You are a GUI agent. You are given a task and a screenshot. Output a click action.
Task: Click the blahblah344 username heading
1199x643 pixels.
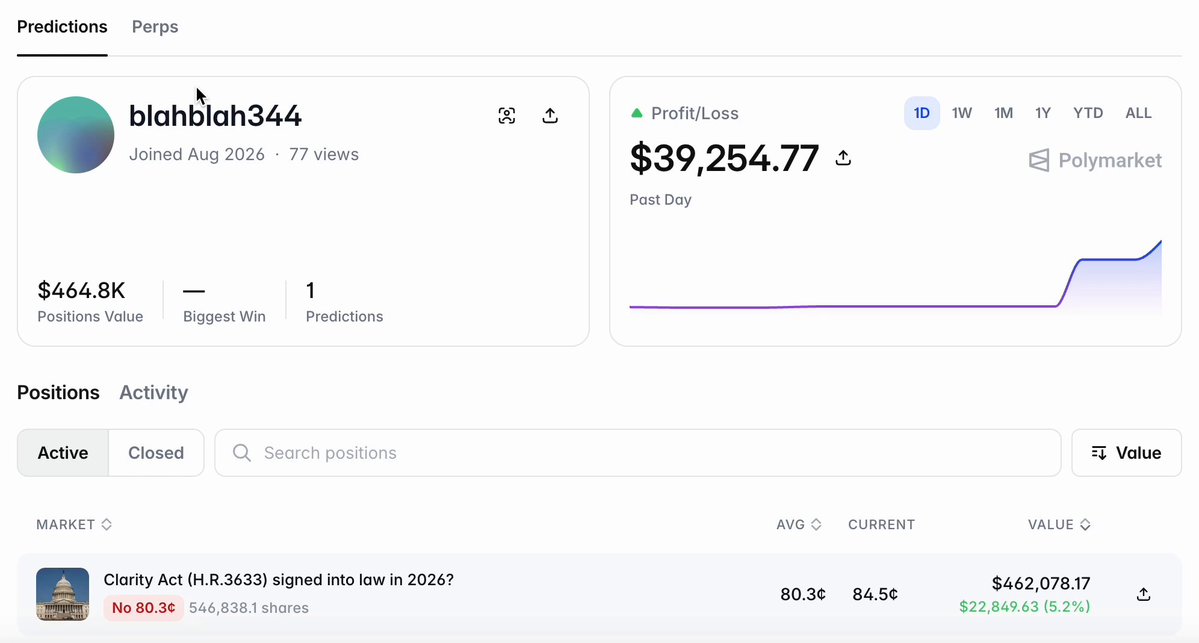tap(215, 116)
